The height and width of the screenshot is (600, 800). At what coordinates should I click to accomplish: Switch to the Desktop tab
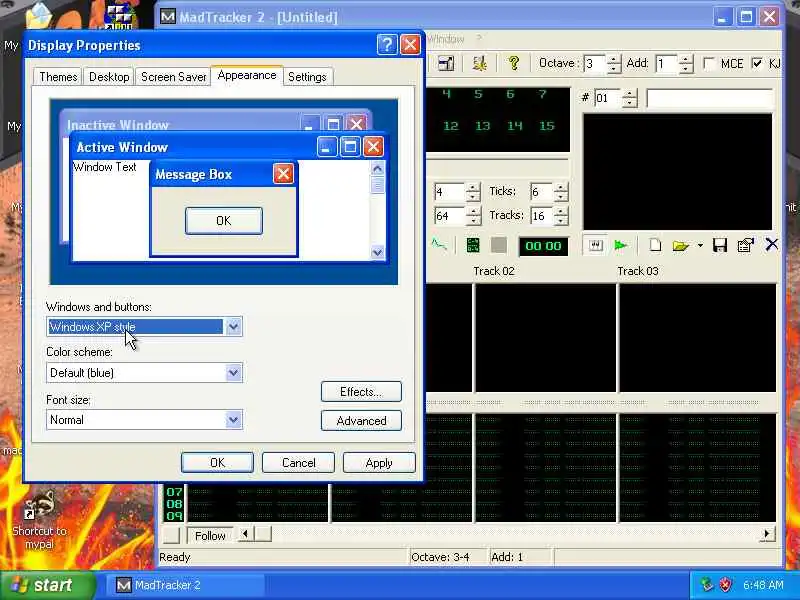[109, 77]
